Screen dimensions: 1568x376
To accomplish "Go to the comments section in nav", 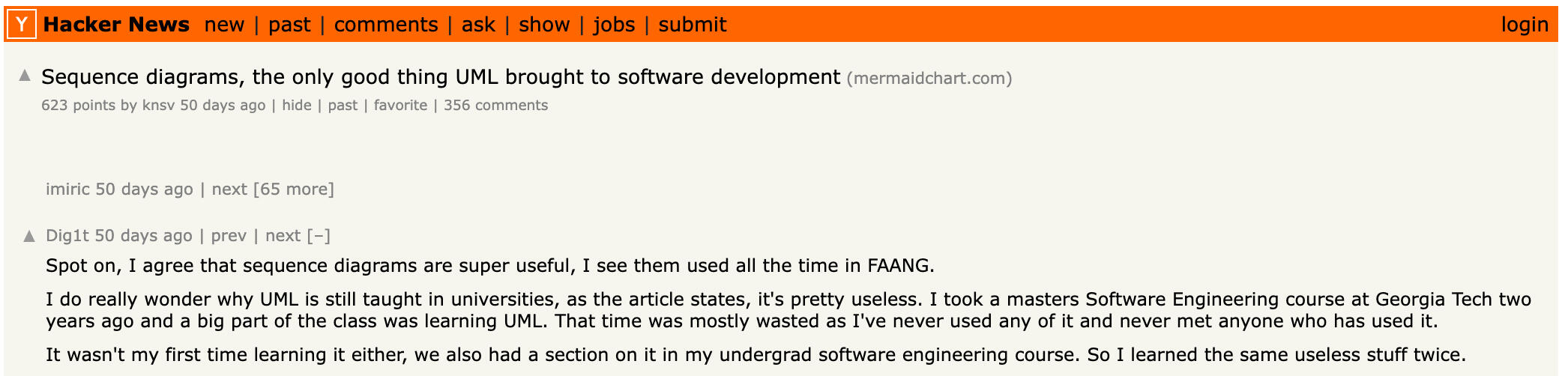I will [x=386, y=25].
